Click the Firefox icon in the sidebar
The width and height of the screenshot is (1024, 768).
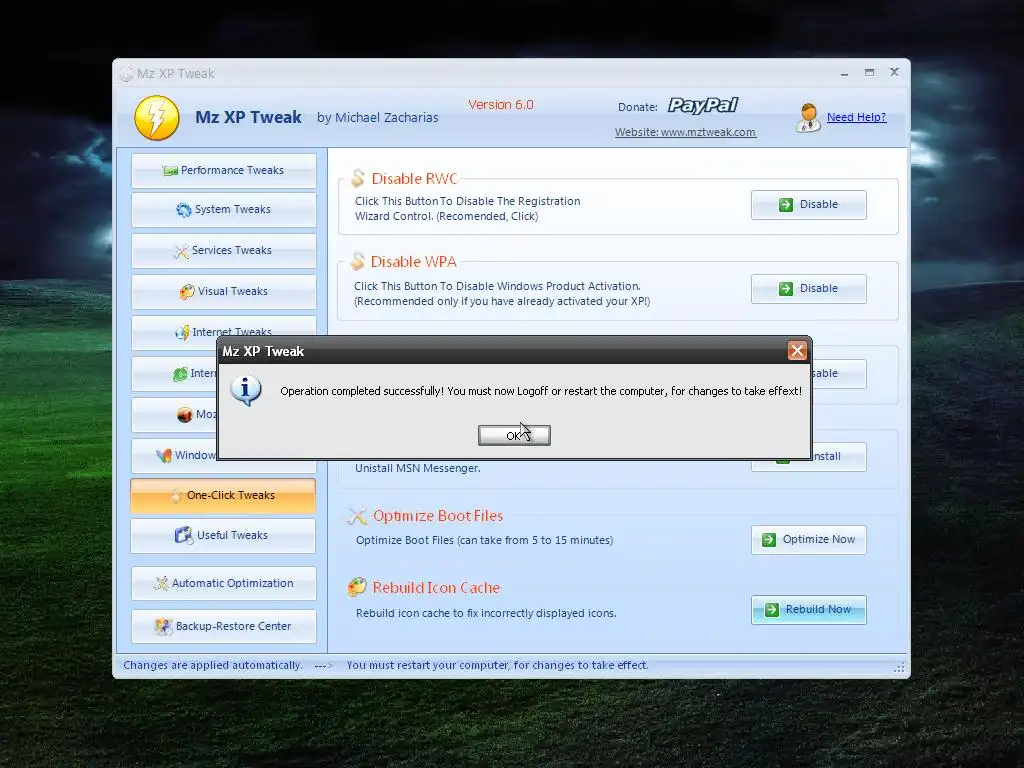pos(185,415)
